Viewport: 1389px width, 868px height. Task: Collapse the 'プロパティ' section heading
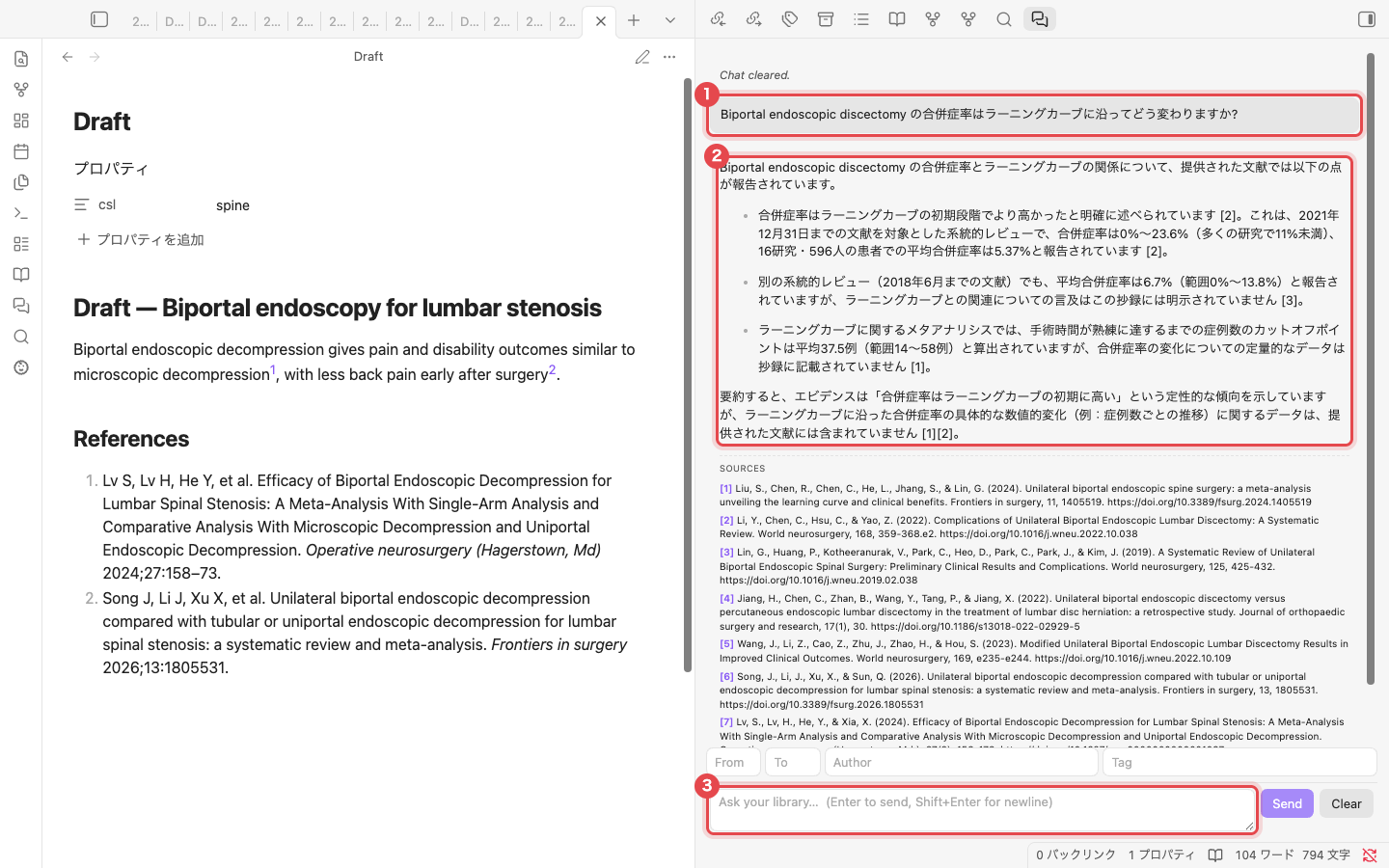pos(111,168)
